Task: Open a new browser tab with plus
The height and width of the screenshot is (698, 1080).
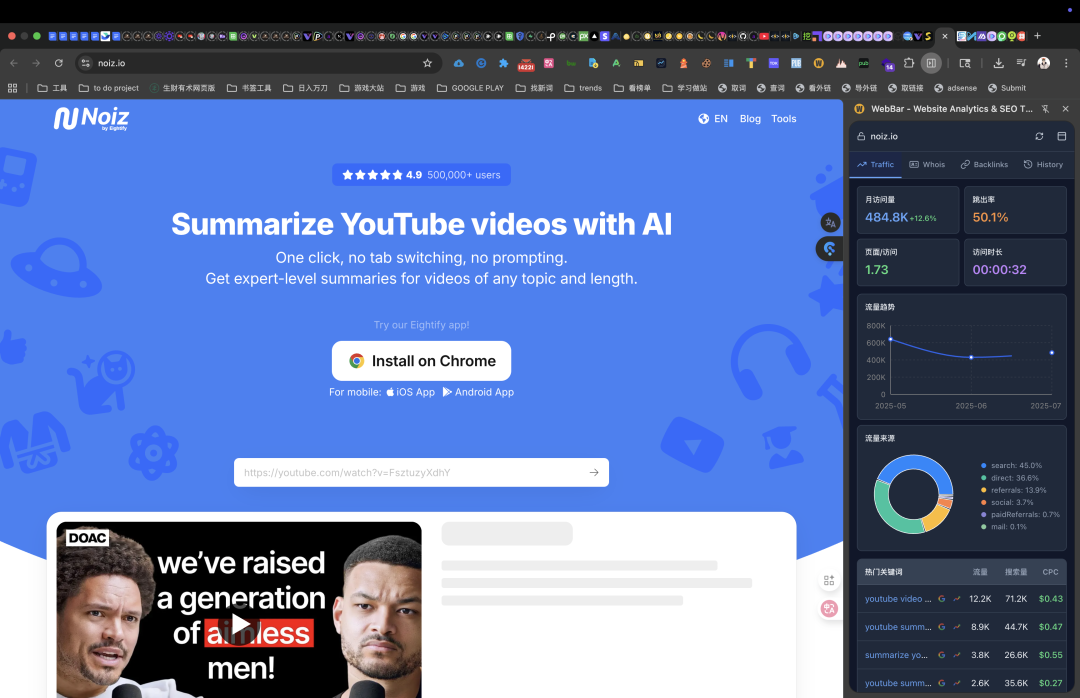Action: 1037,36
